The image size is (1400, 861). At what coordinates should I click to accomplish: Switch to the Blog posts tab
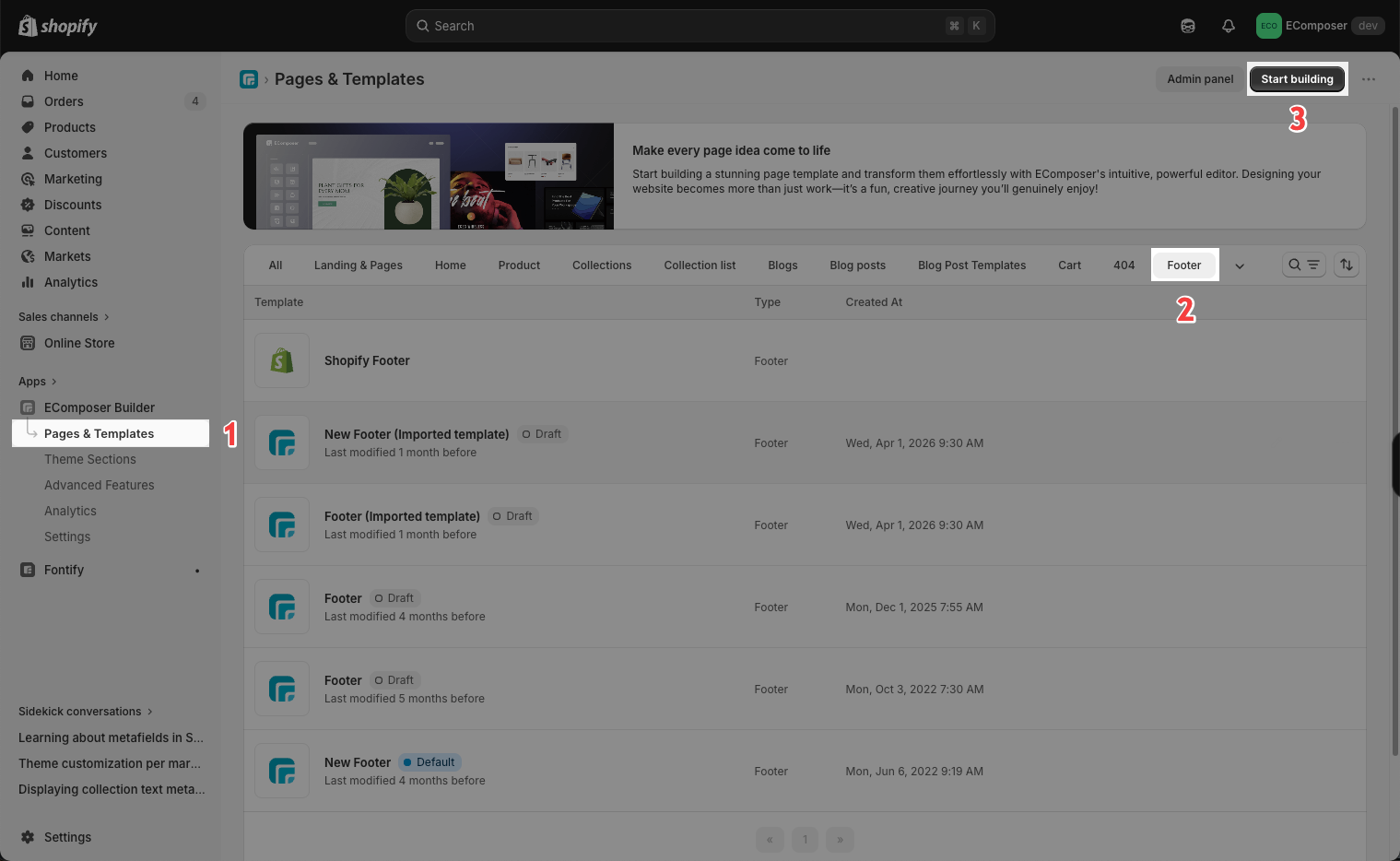click(x=857, y=265)
